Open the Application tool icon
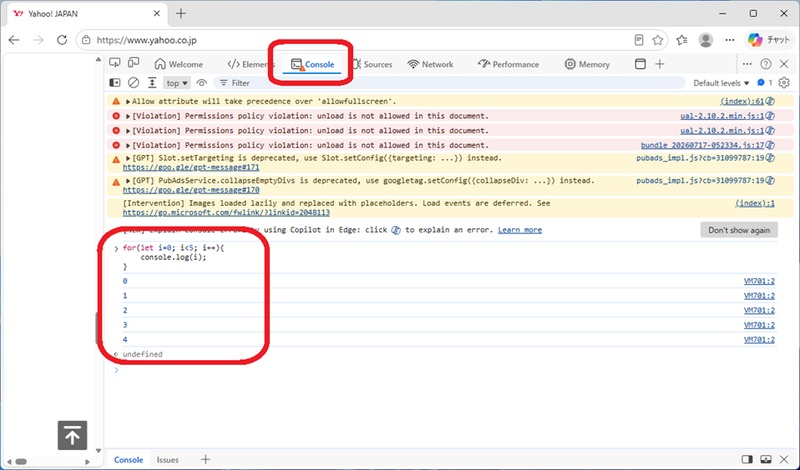The height and width of the screenshot is (470, 800). [640, 64]
